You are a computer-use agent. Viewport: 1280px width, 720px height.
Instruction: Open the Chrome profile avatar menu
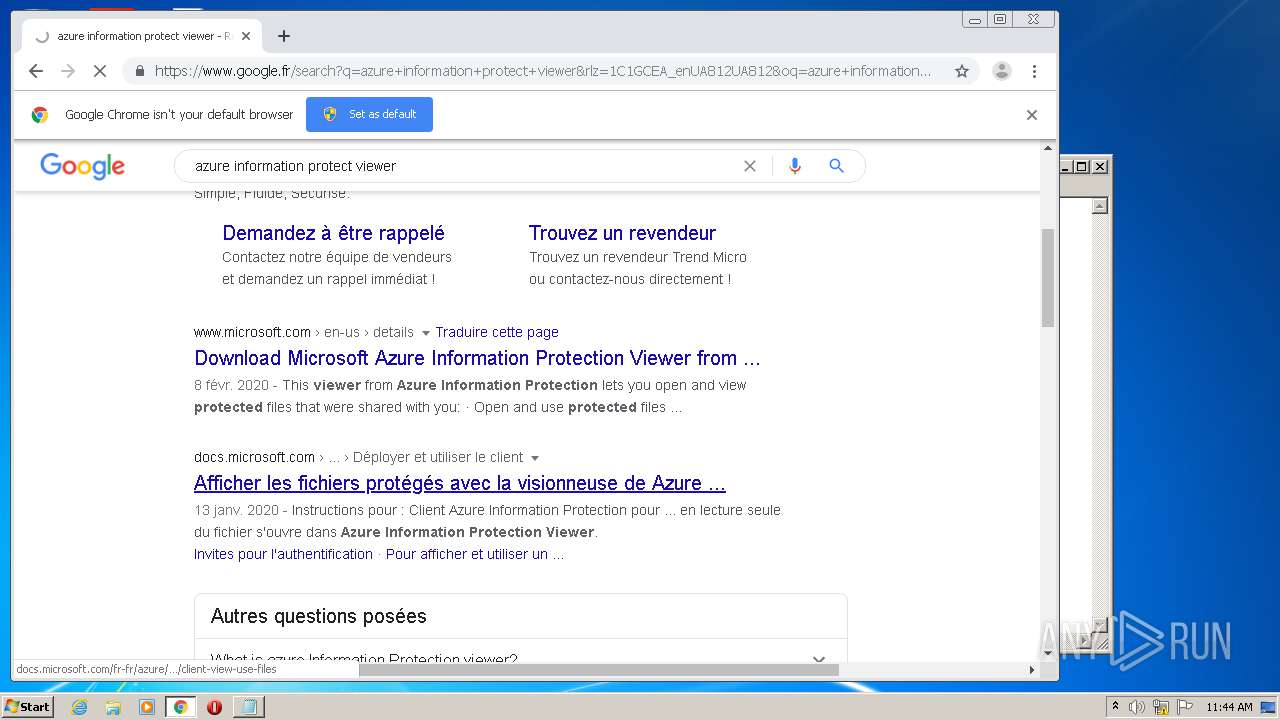[x=1001, y=71]
